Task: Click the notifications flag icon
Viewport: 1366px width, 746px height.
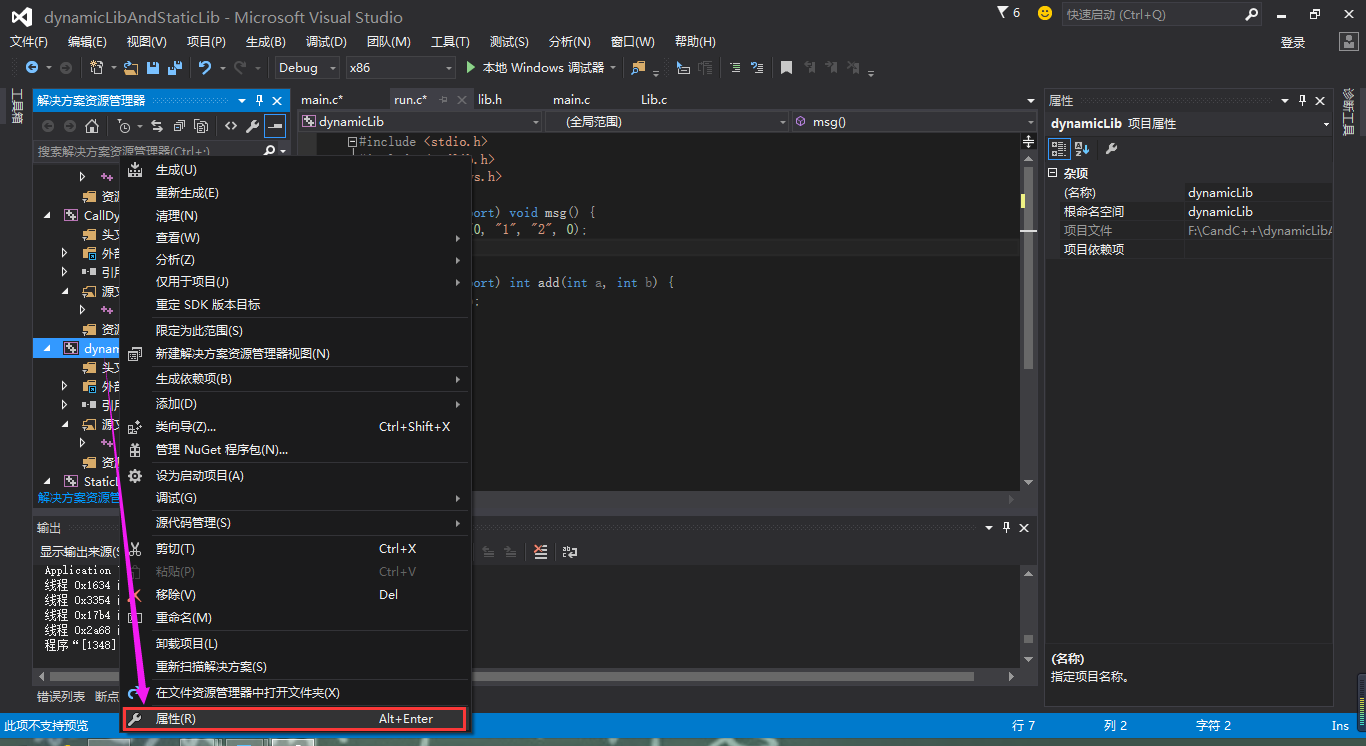Action: [1004, 13]
